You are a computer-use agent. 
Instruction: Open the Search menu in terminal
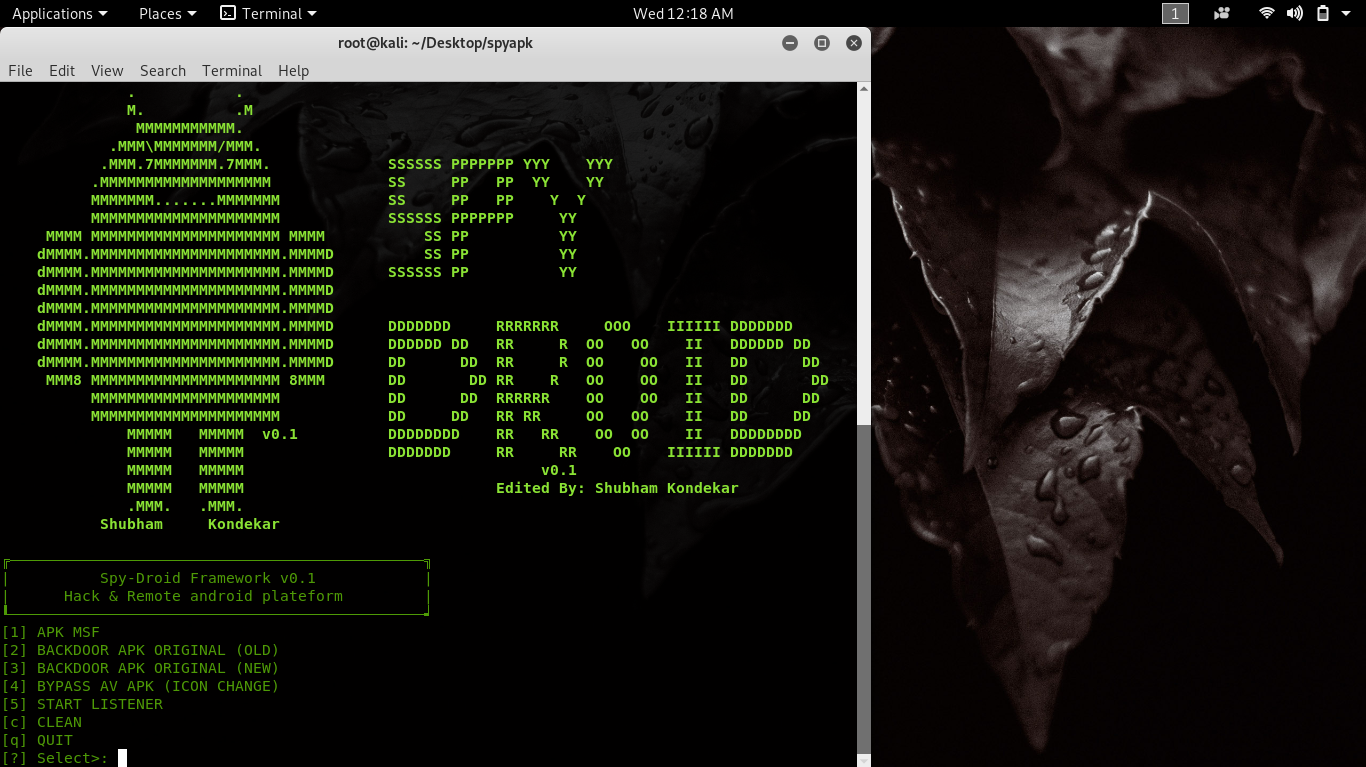click(x=163, y=70)
